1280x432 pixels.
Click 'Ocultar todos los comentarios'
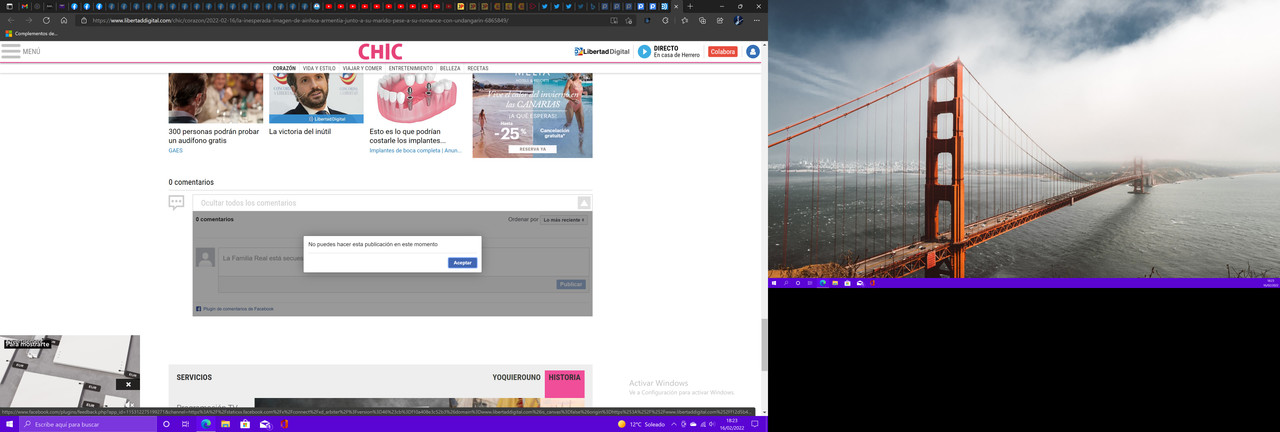click(248, 203)
